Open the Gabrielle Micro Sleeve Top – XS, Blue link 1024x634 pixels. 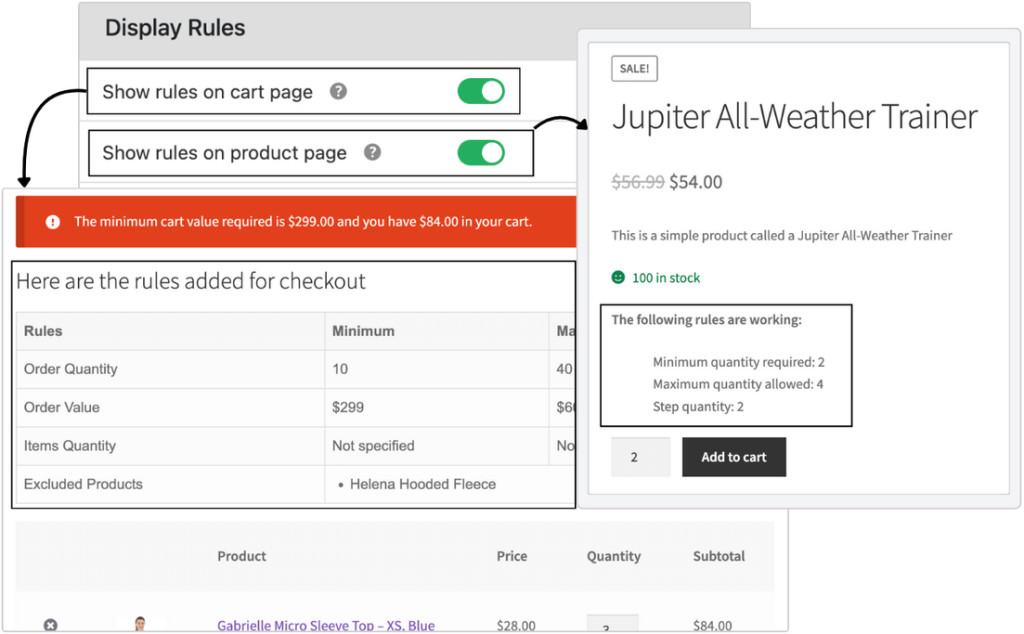click(326, 625)
